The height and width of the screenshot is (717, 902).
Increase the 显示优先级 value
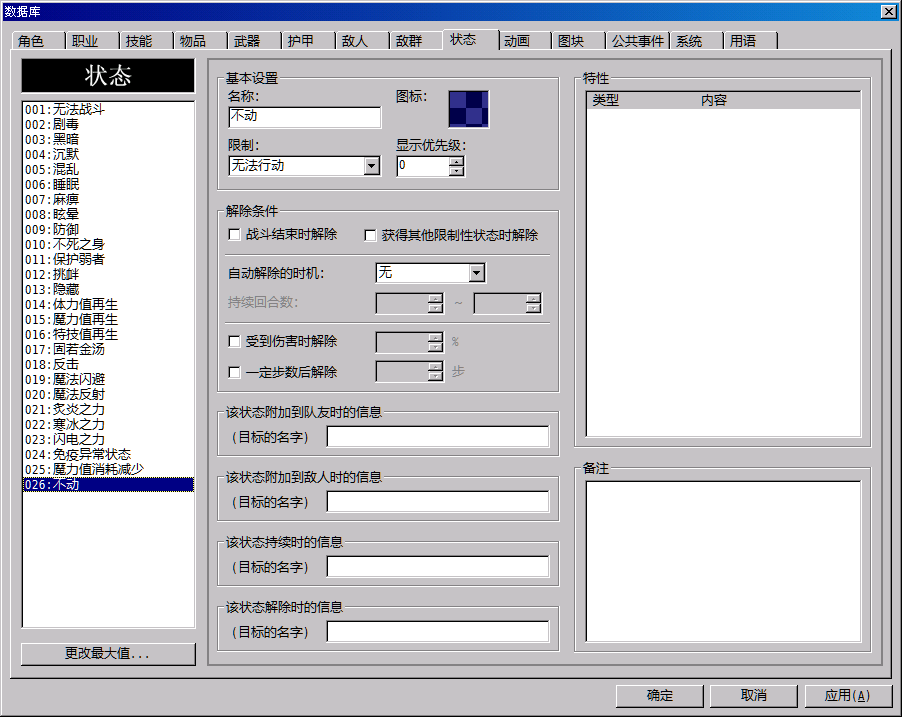point(456,162)
